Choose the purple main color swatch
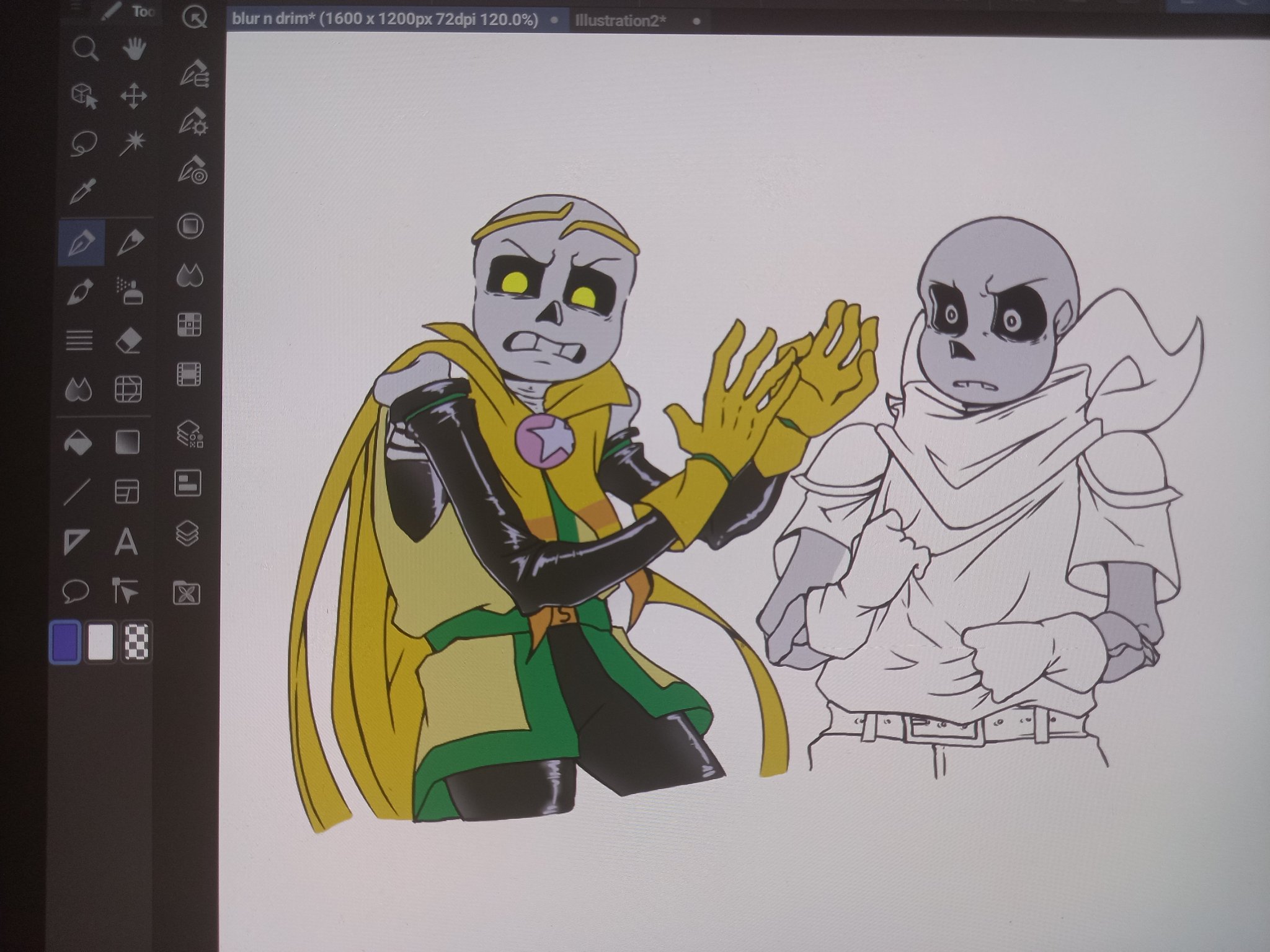 [65, 641]
